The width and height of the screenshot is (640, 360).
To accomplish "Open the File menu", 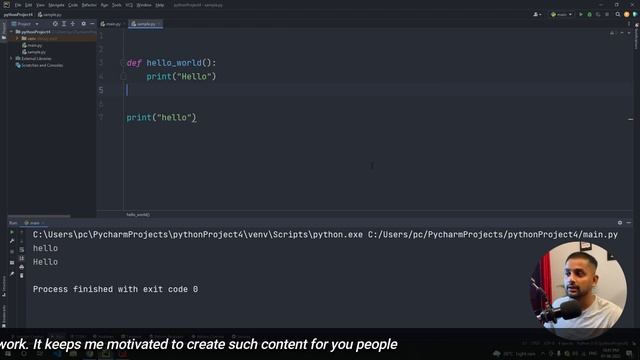I will coord(18,5).
